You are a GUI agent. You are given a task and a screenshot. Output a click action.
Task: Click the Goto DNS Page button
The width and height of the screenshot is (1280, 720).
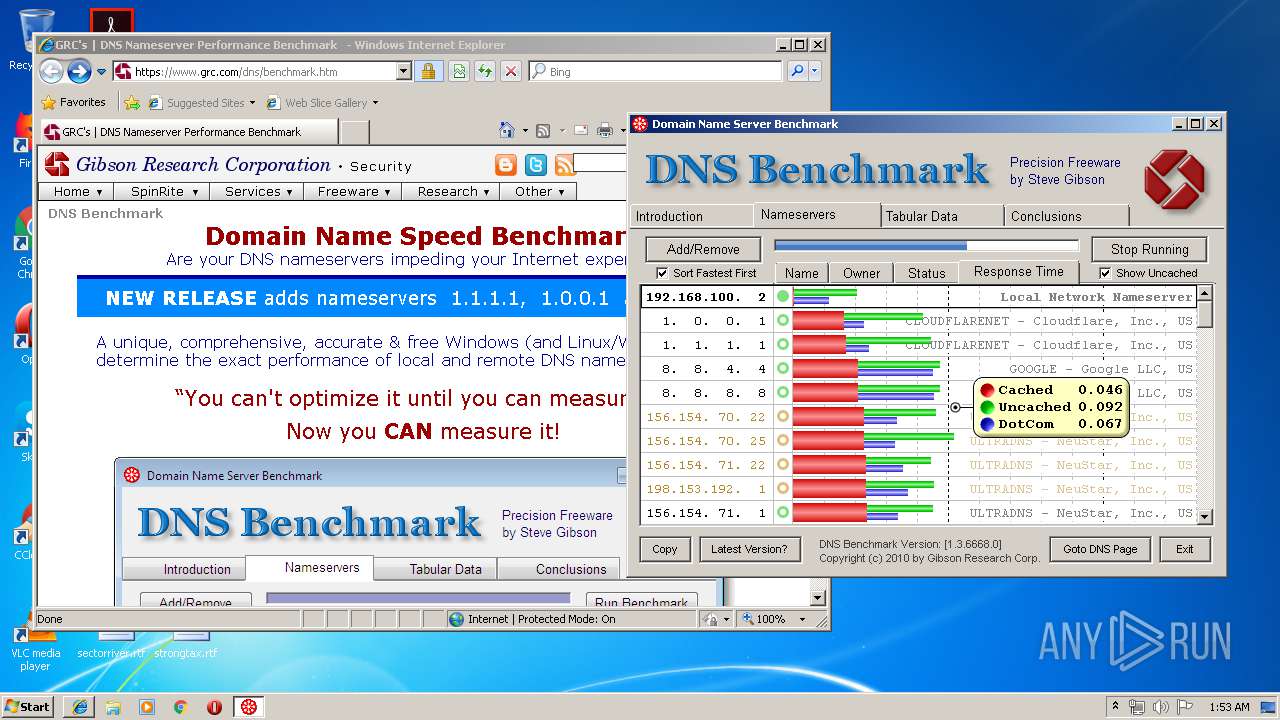pyautogui.click(x=1100, y=549)
